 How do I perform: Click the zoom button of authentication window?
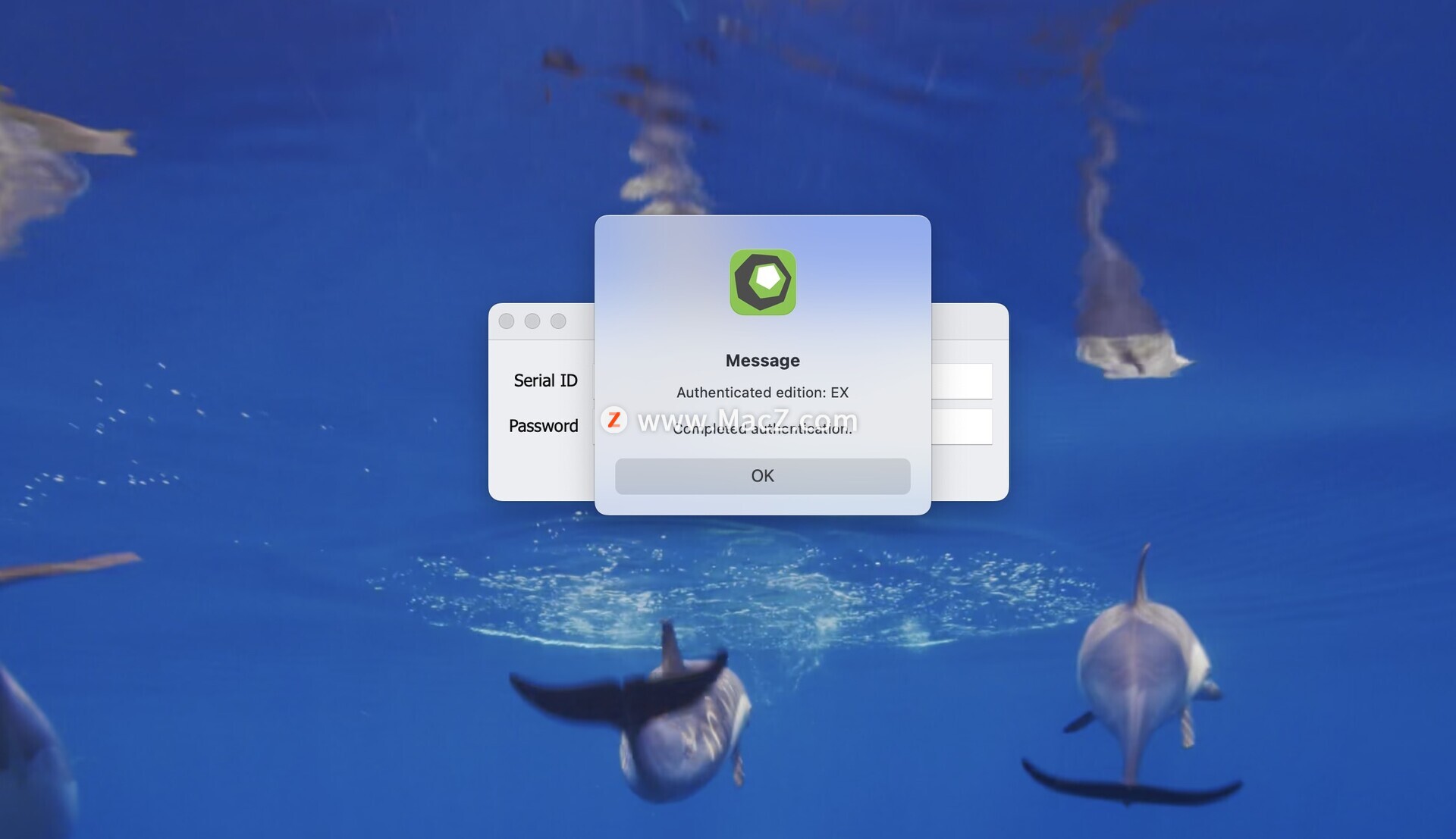pyautogui.click(x=558, y=321)
